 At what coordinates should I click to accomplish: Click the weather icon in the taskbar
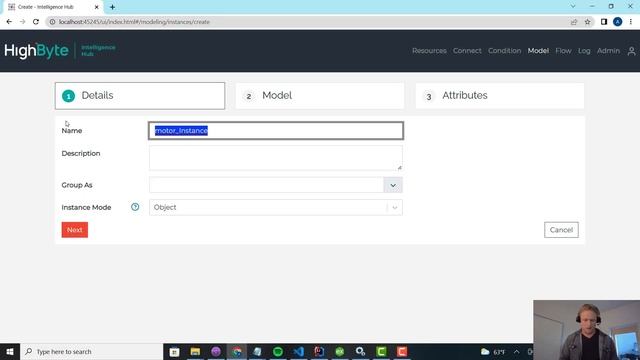point(485,351)
